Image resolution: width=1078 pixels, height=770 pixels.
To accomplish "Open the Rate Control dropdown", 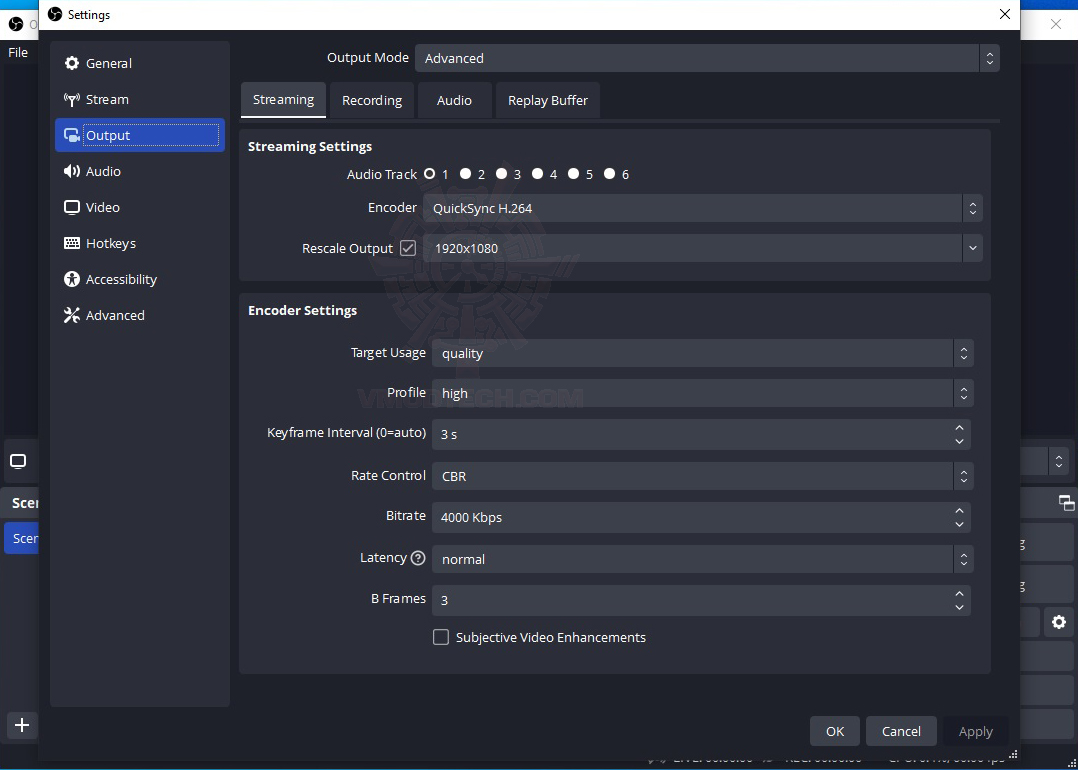I will click(703, 476).
